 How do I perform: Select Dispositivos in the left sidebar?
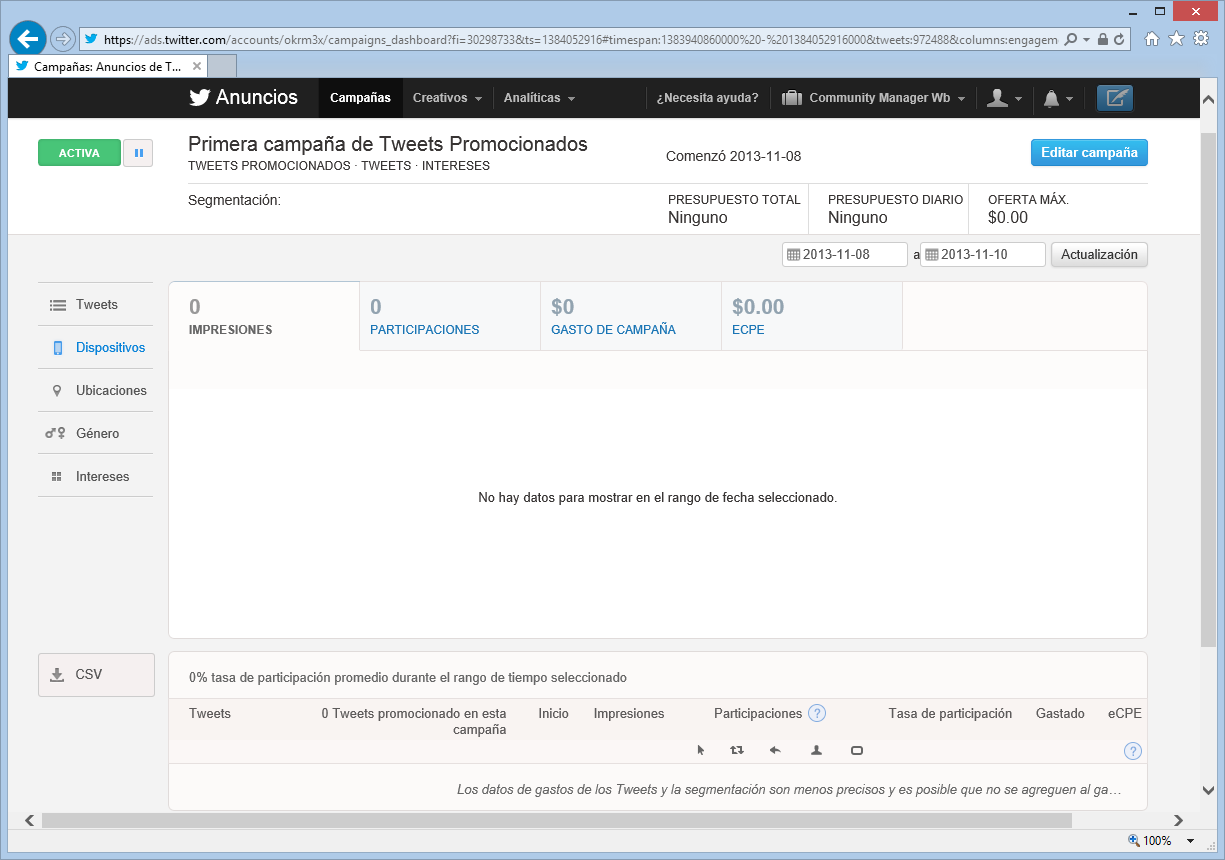(x=96, y=348)
